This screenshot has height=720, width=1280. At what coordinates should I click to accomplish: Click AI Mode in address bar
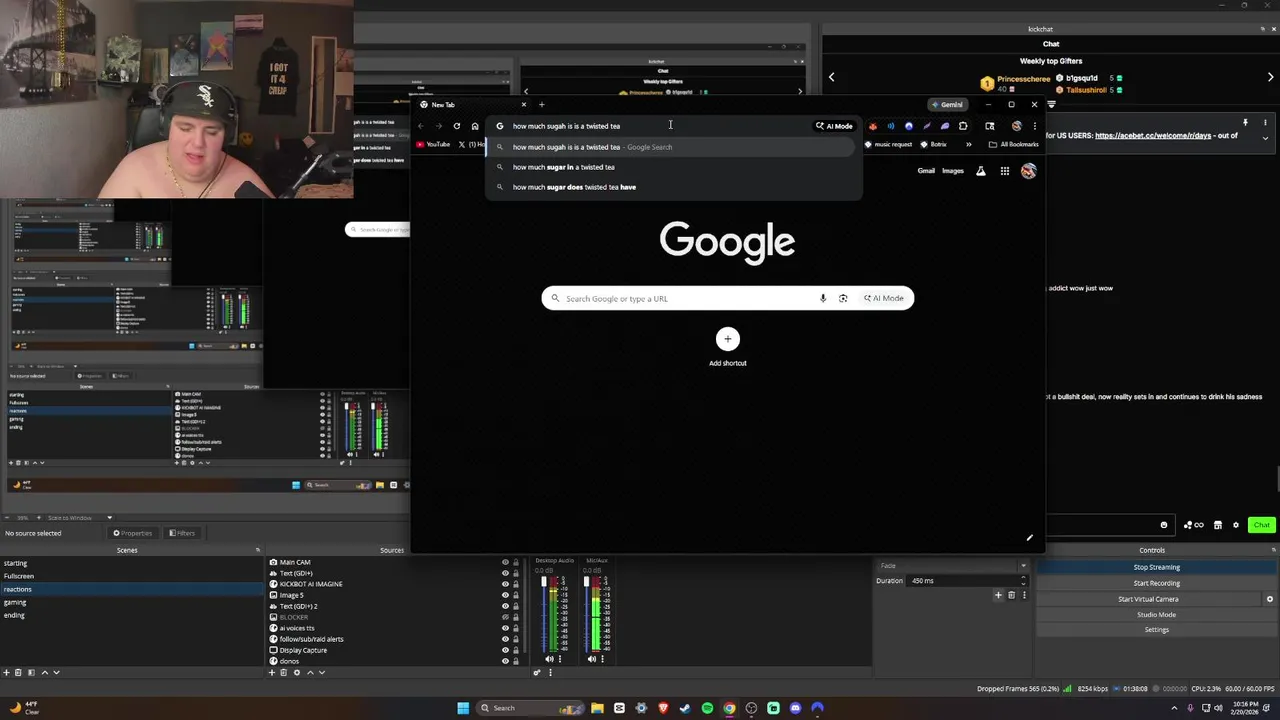[x=834, y=126]
